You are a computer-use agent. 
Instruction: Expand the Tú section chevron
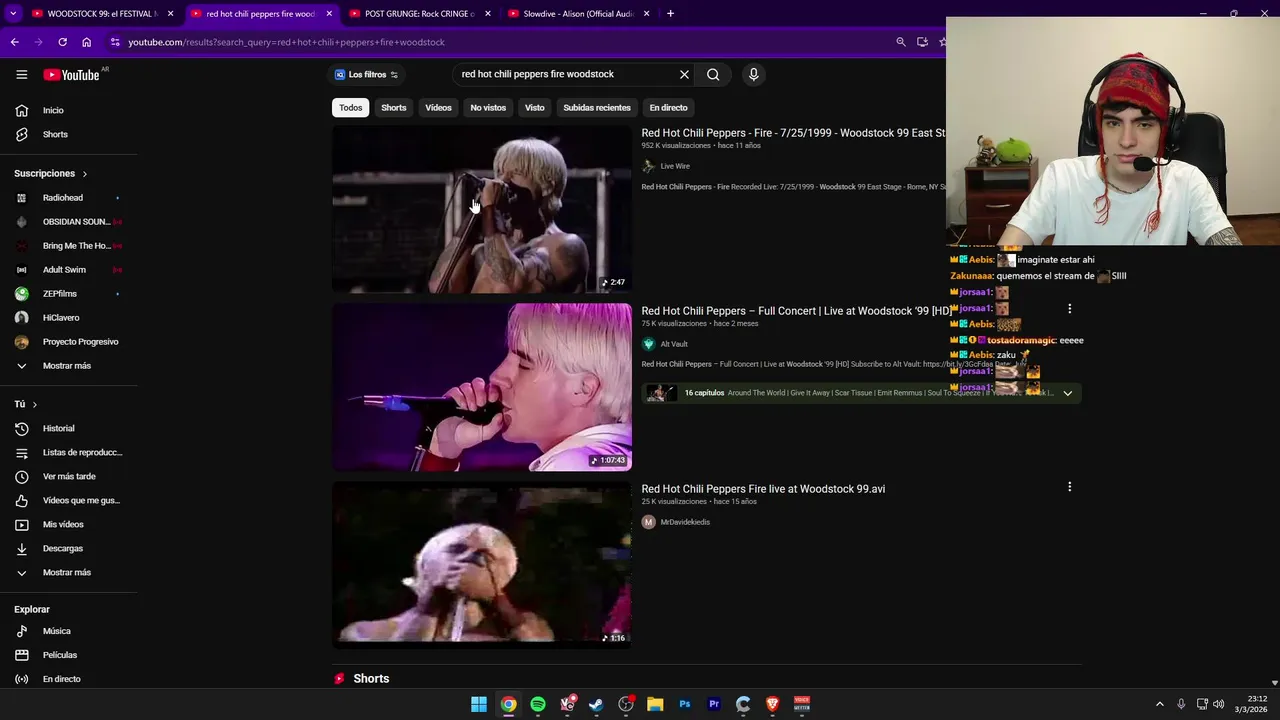pyautogui.click(x=35, y=404)
